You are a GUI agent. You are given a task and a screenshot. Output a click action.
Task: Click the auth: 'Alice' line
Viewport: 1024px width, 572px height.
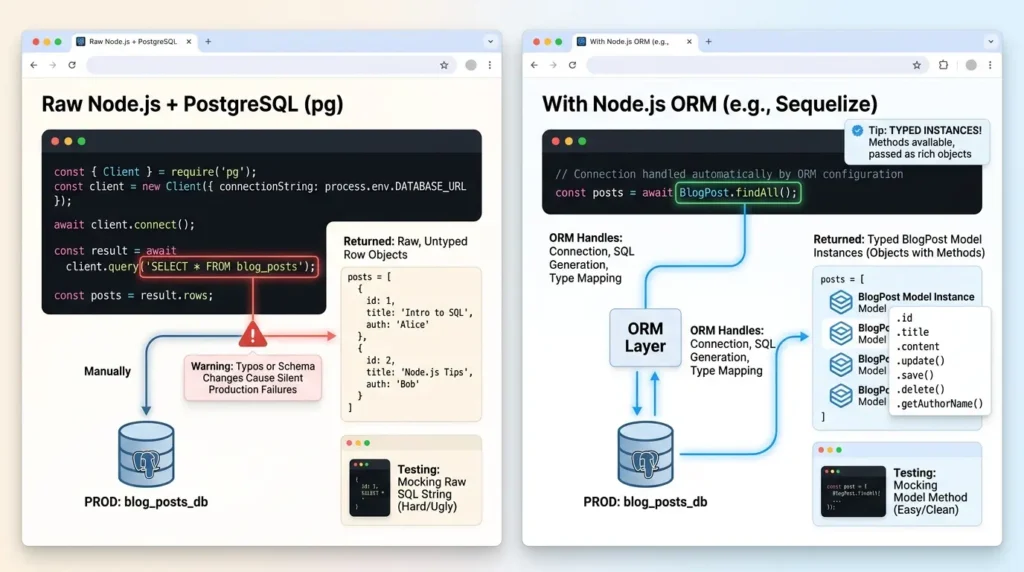(x=398, y=325)
